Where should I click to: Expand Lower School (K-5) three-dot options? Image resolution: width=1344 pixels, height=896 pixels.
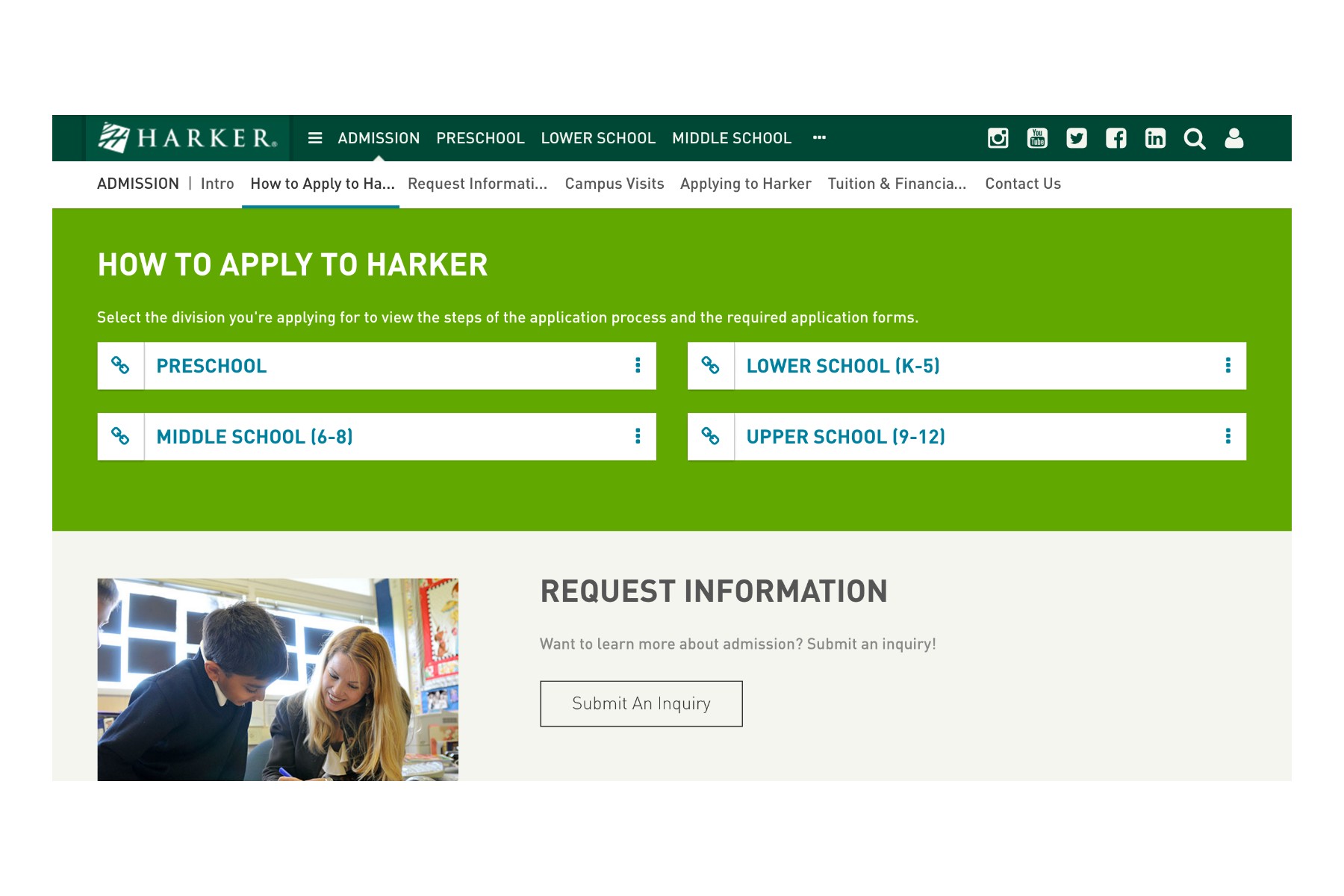1228,365
